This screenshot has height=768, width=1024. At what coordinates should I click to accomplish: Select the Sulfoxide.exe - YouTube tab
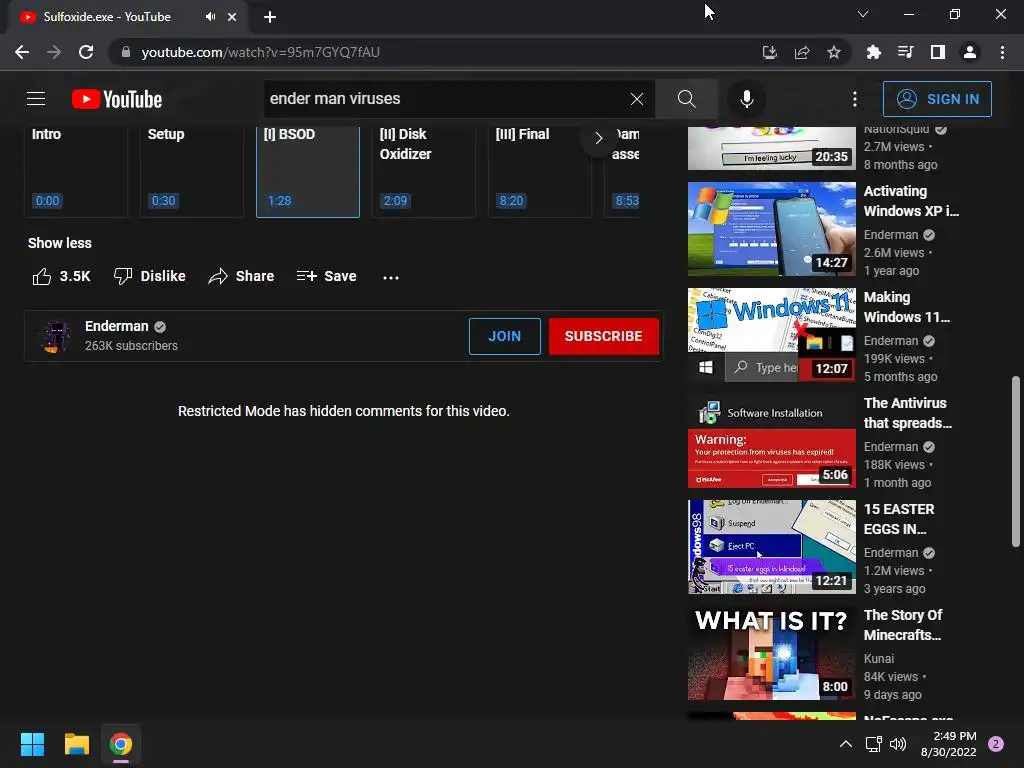127,17
